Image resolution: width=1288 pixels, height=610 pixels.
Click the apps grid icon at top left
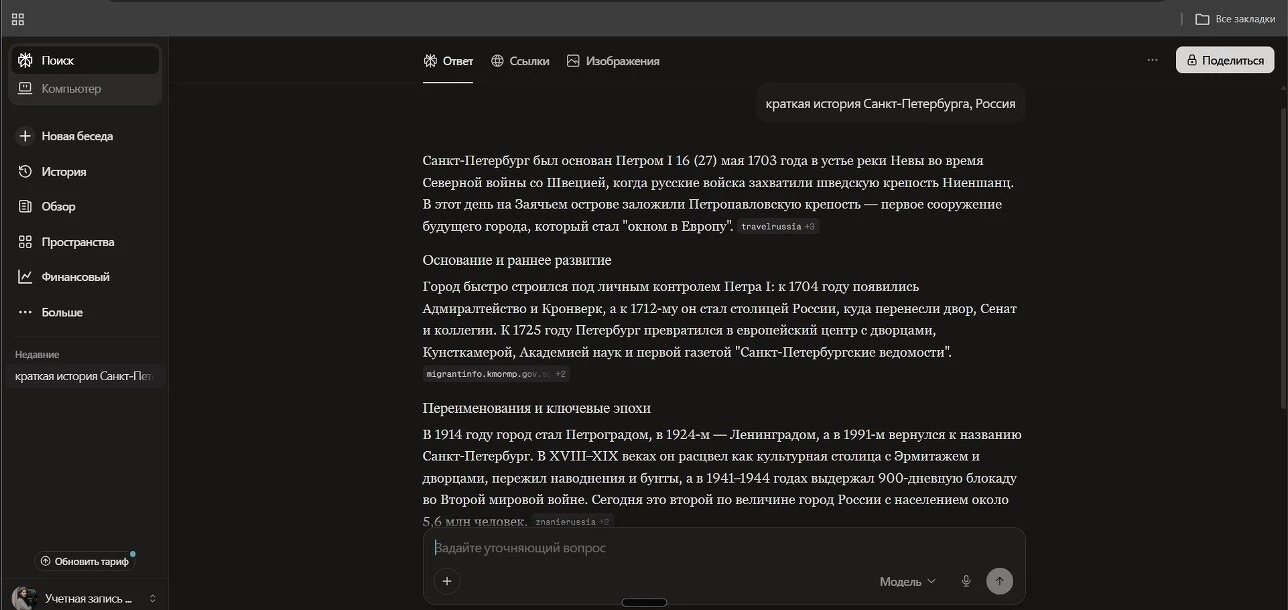(x=18, y=19)
